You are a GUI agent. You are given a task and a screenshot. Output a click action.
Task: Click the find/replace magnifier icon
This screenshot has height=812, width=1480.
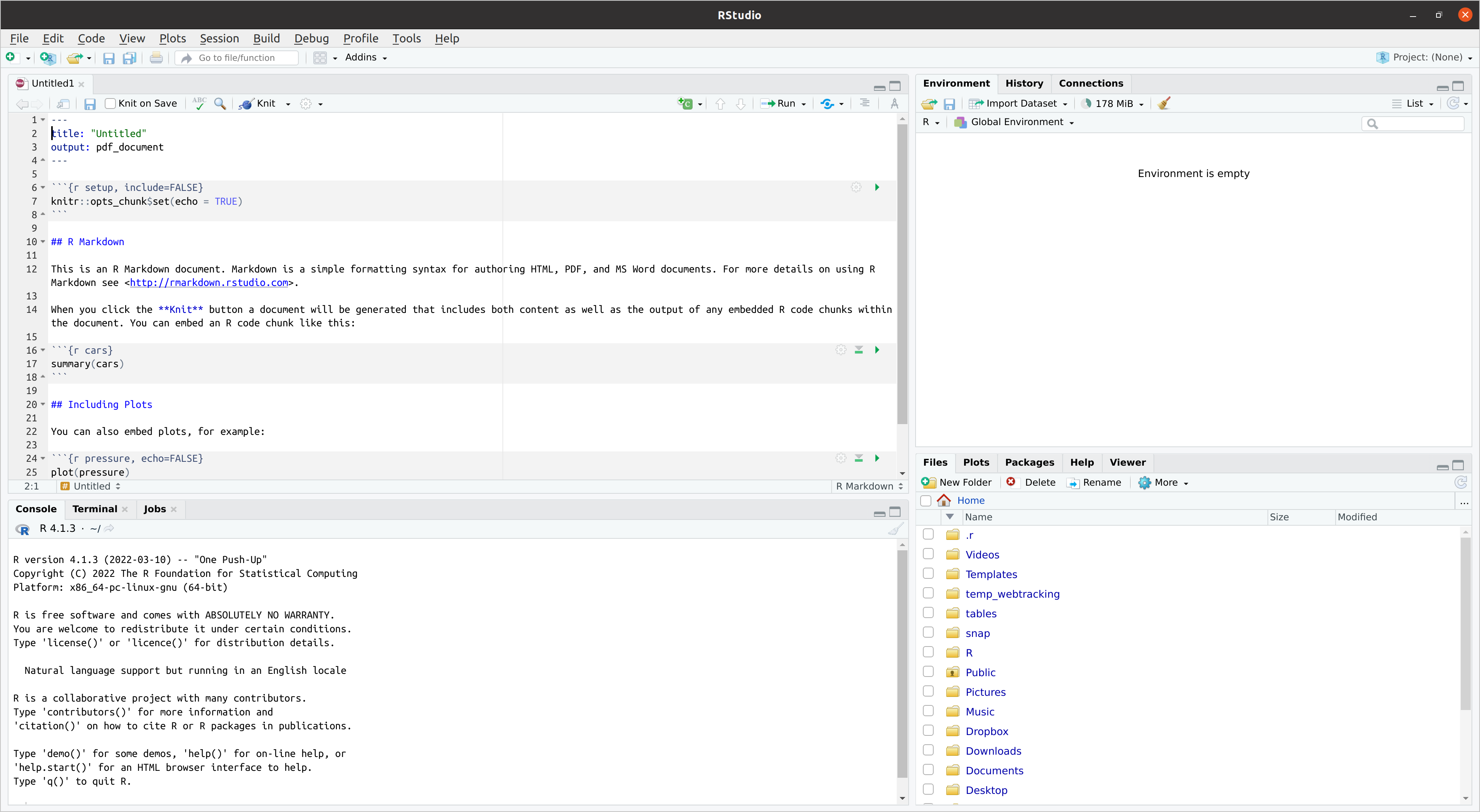click(x=219, y=104)
